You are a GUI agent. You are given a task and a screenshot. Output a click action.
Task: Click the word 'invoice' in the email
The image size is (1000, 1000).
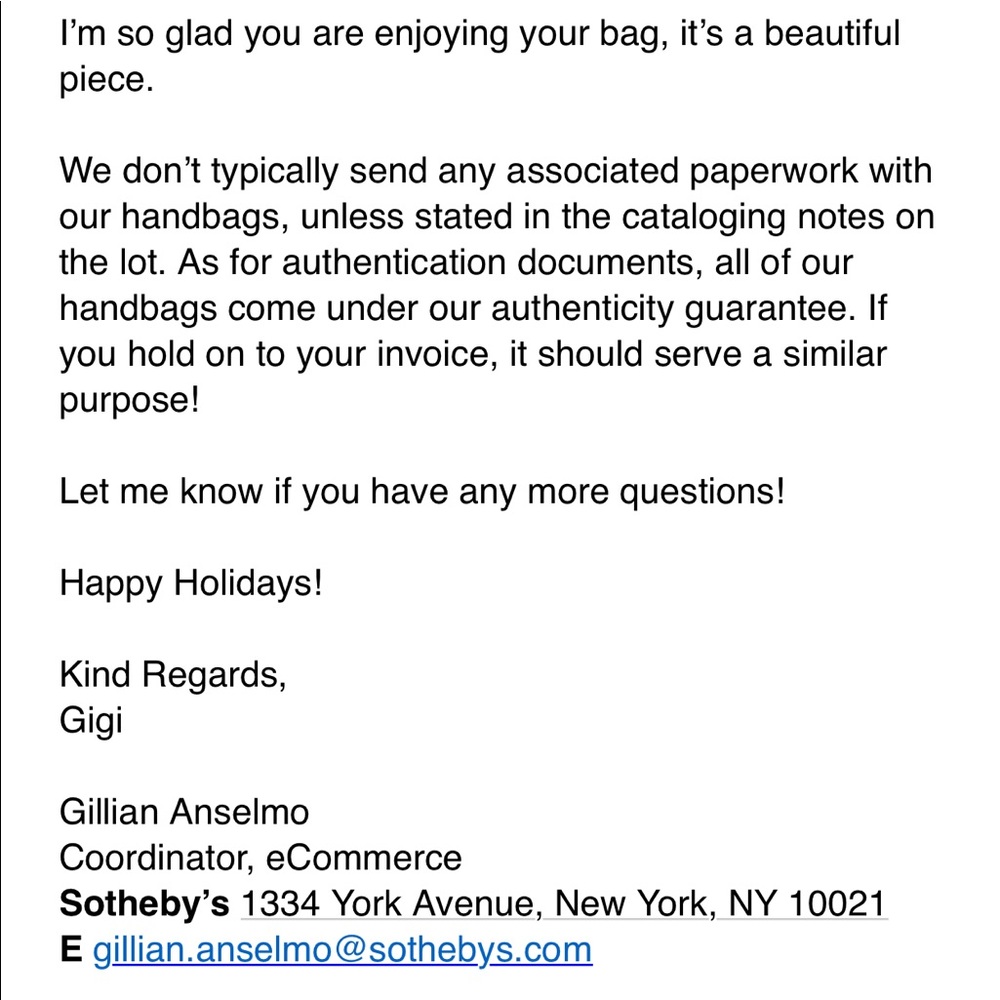pyautogui.click(x=436, y=354)
